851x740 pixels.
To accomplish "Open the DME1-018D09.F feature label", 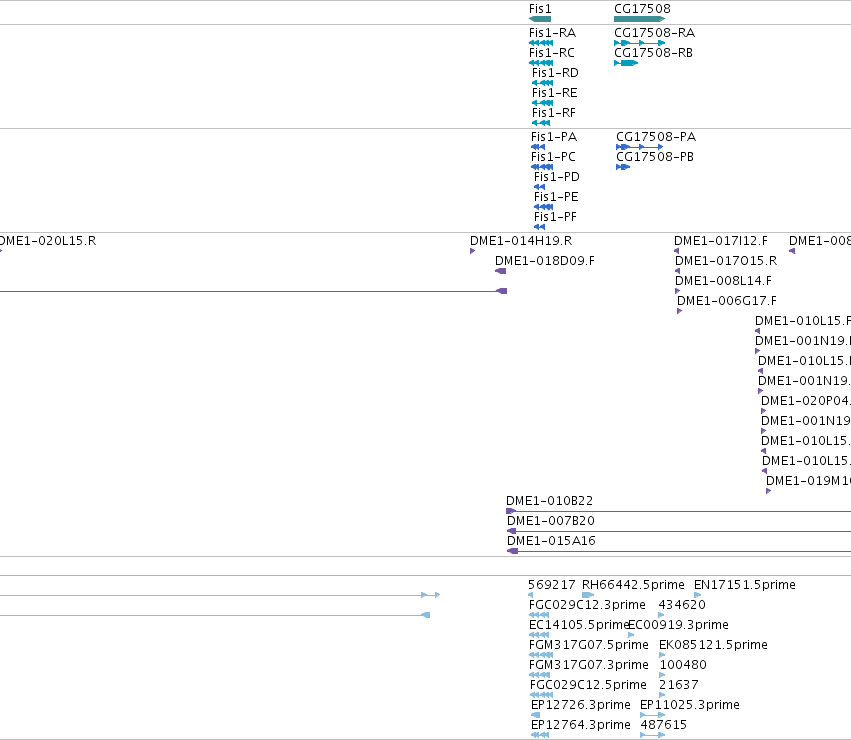I will (x=545, y=261).
